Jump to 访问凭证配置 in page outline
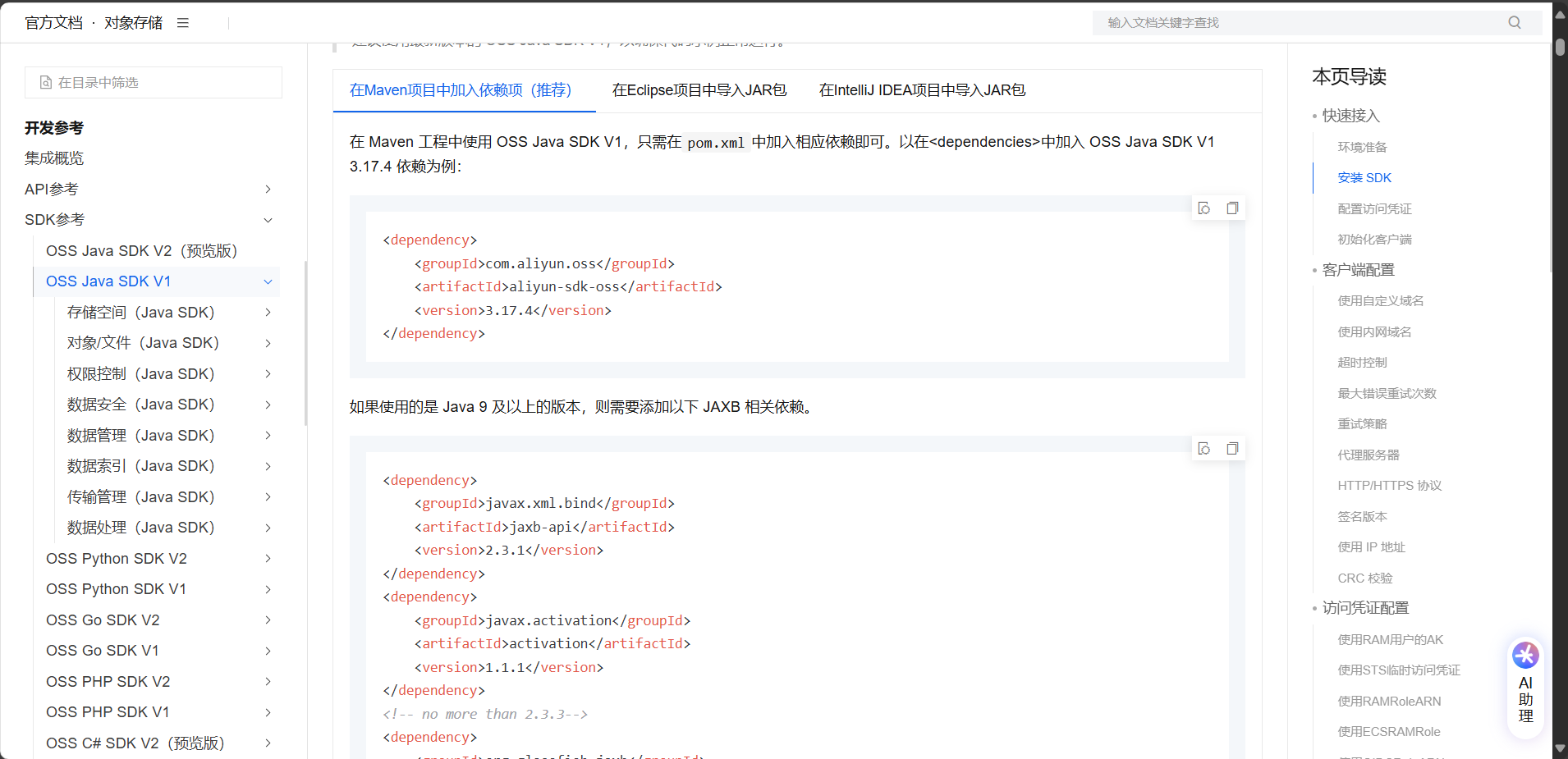This screenshot has width=1568, height=759. [x=1365, y=608]
